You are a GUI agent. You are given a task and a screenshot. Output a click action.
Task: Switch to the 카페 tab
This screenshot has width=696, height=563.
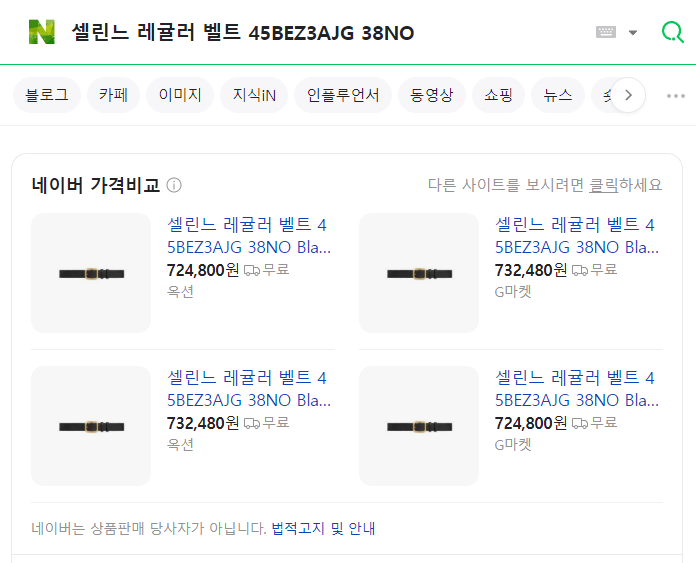(112, 95)
